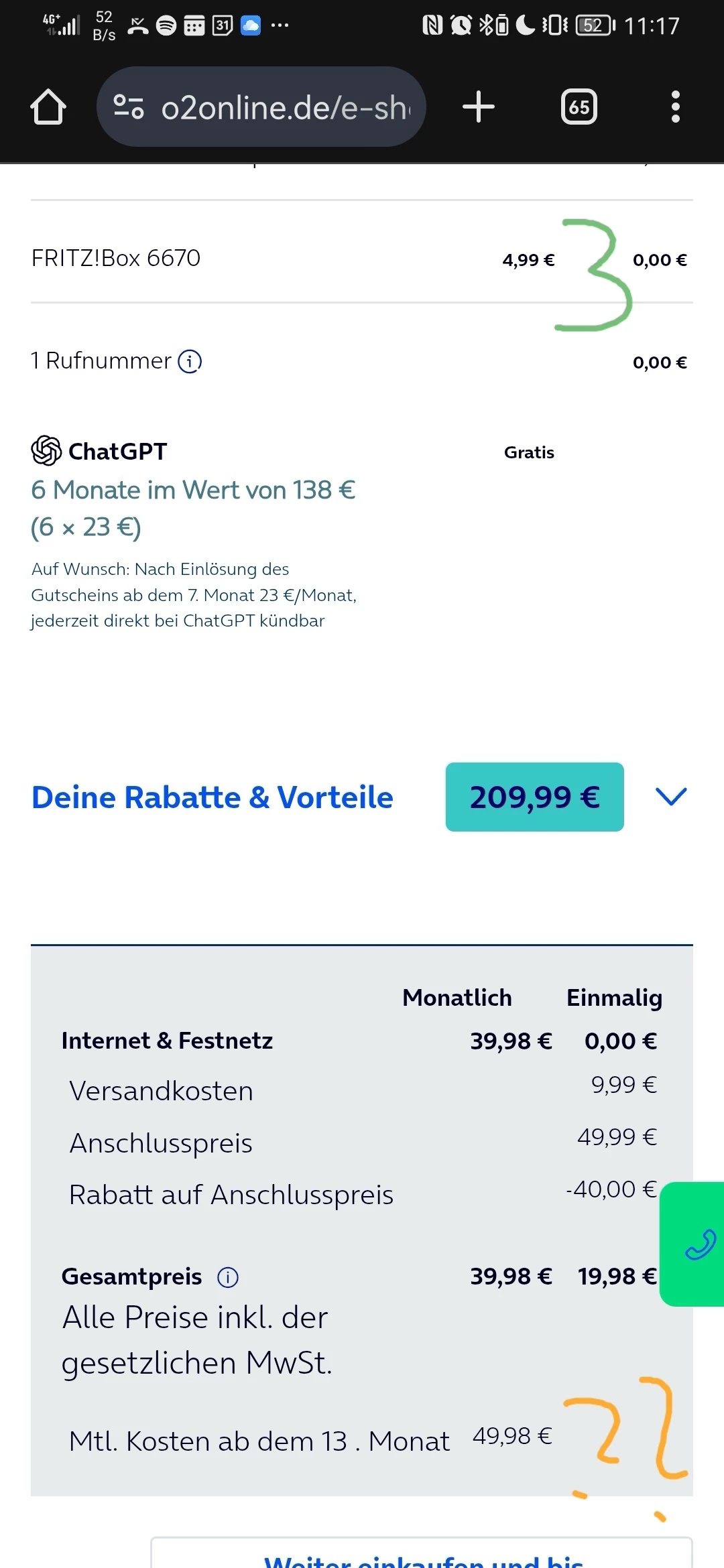The image size is (724, 1568).
Task: Open site settings icon in address bar
Action: tap(129, 107)
